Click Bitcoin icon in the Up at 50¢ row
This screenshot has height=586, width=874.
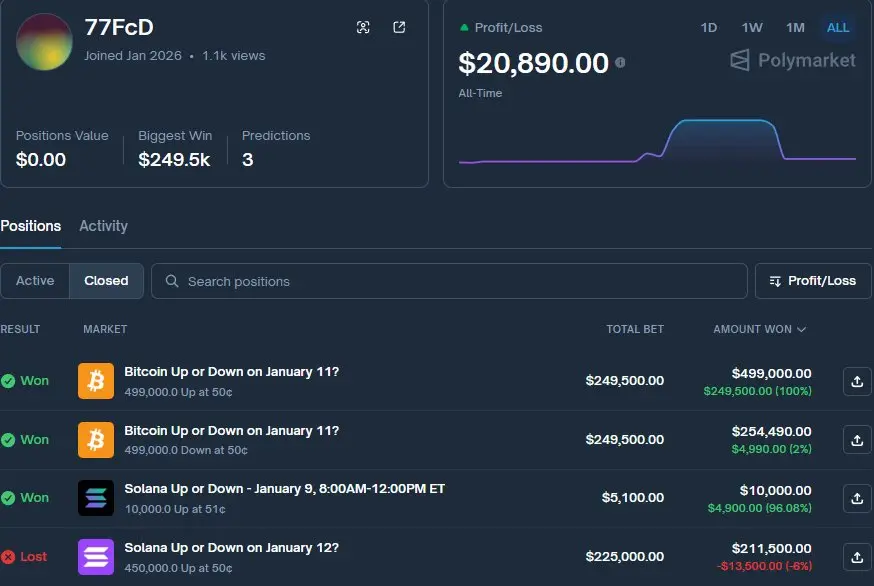point(96,381)
